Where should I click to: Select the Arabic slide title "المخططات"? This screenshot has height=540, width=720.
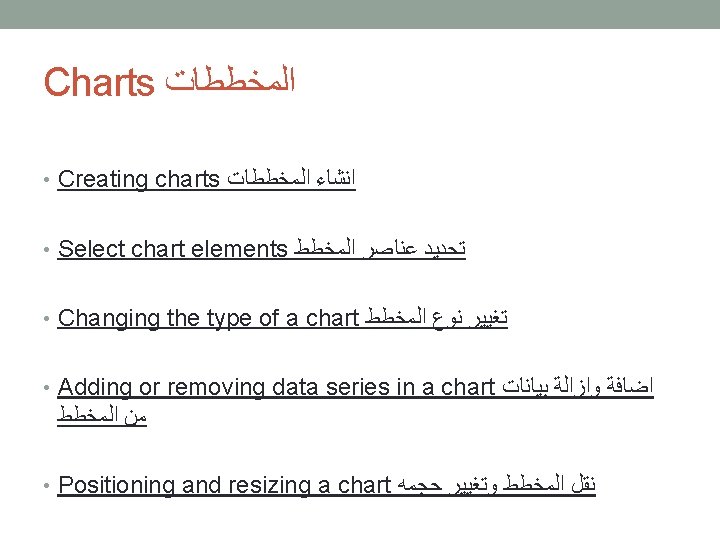pos(230,79)
